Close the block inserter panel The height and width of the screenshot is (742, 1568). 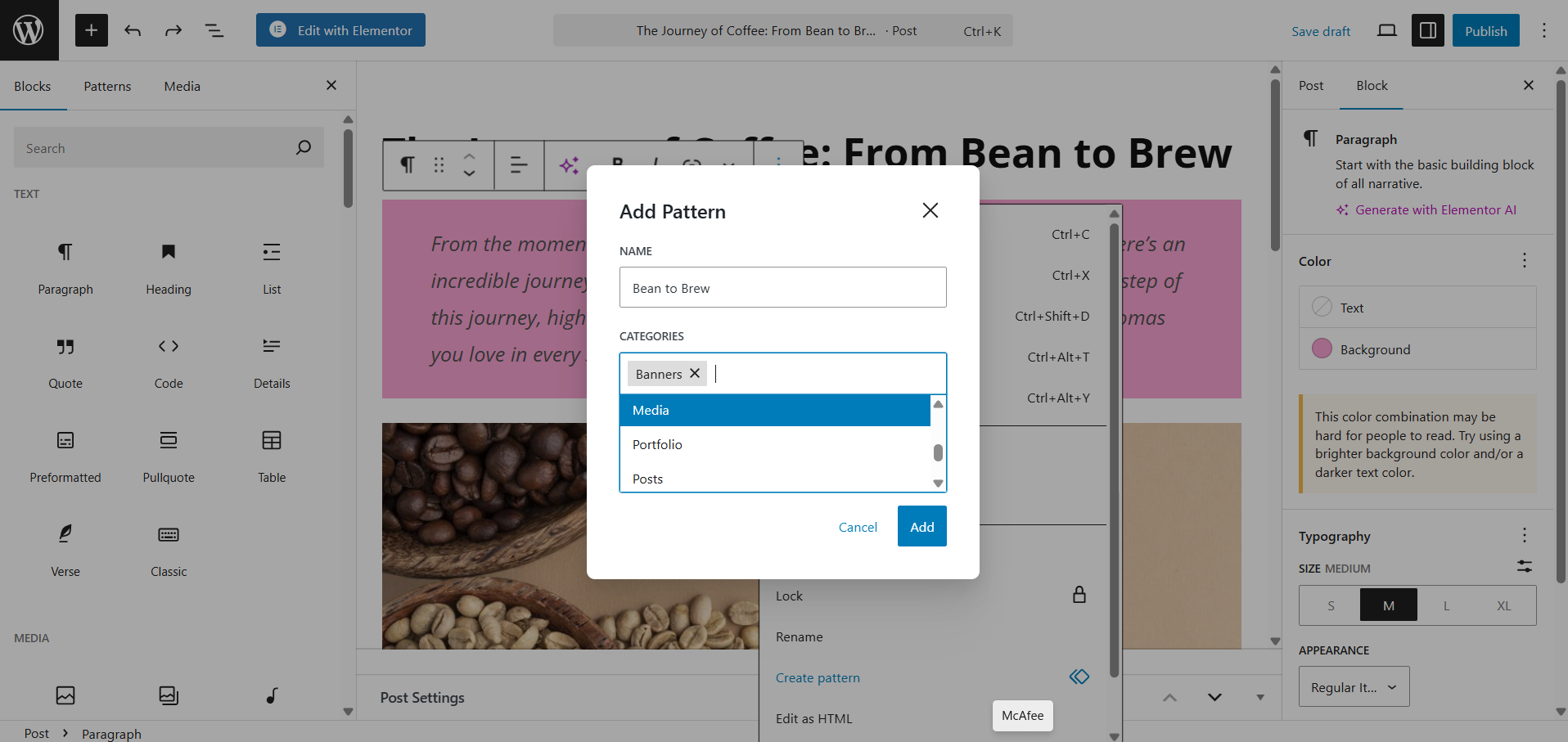click(x=331, y=85)
